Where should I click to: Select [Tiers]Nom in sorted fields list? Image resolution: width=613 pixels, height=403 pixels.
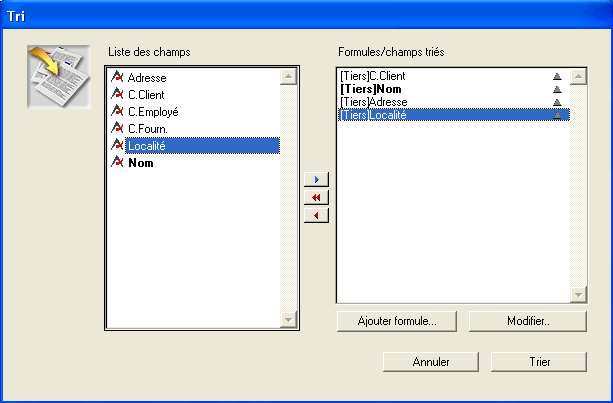tap(371, 89)
